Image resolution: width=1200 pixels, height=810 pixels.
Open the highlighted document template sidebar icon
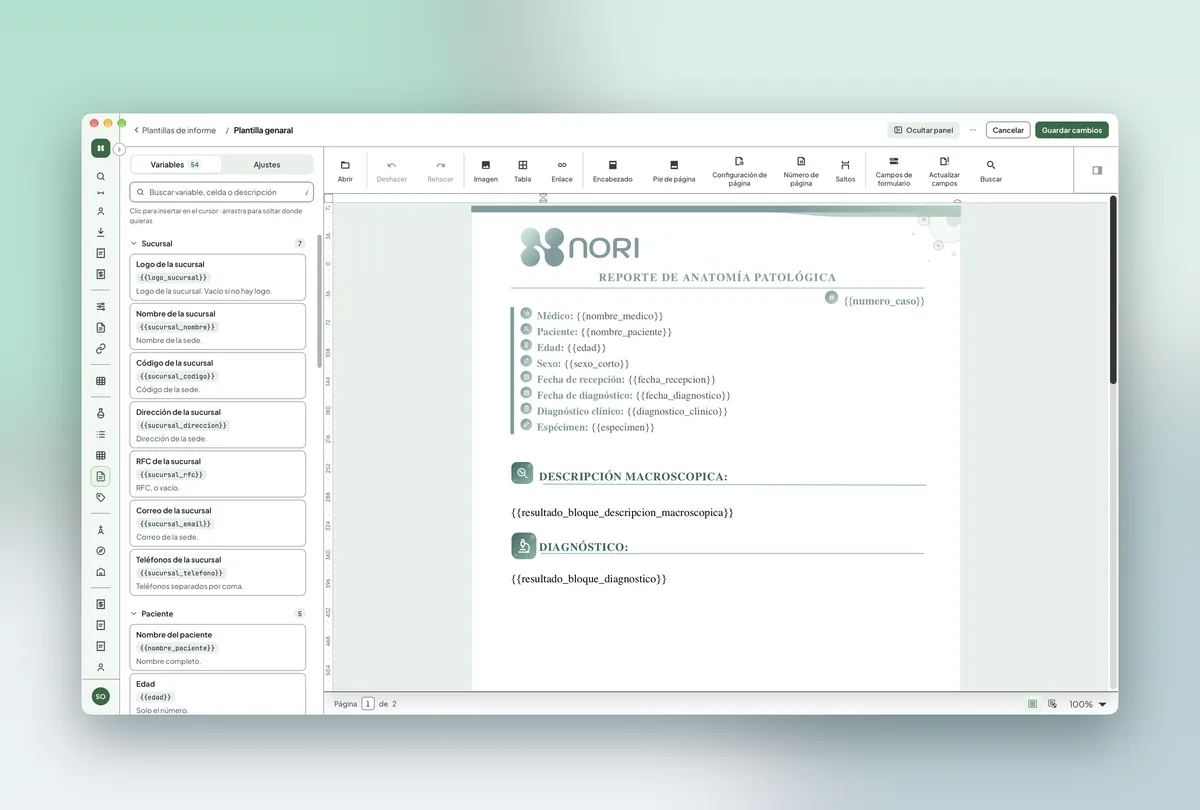100,477
